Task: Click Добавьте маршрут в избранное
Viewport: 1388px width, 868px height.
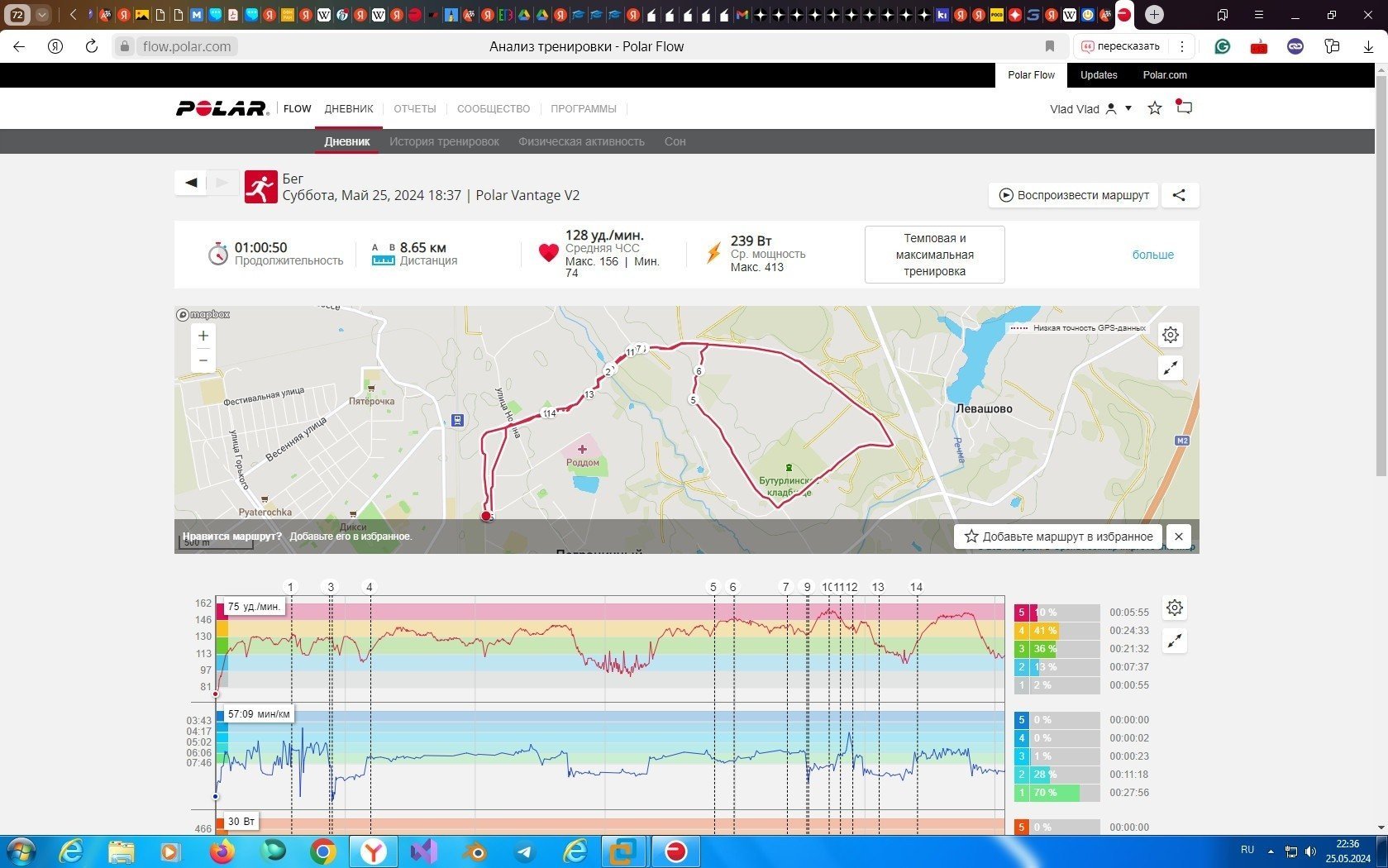Action: click(1058, 537)
